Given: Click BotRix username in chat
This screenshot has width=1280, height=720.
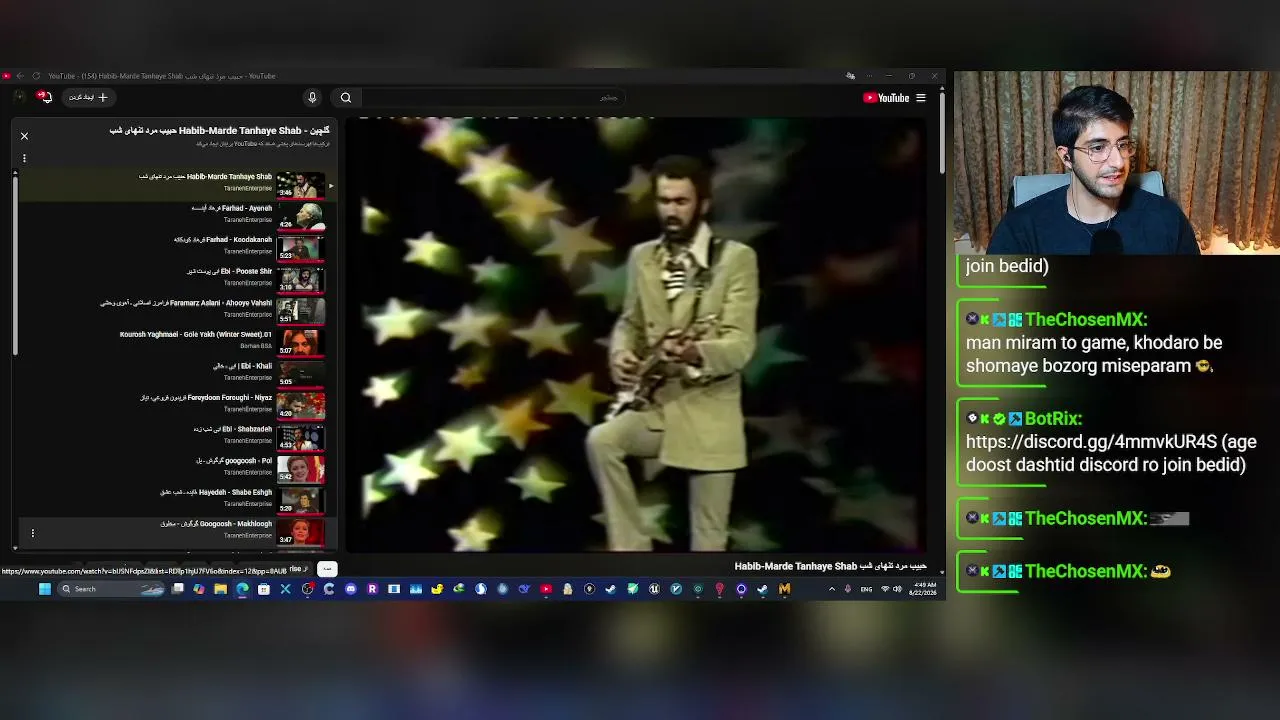Looking at the screenshot, I should tap(1053, 419).
